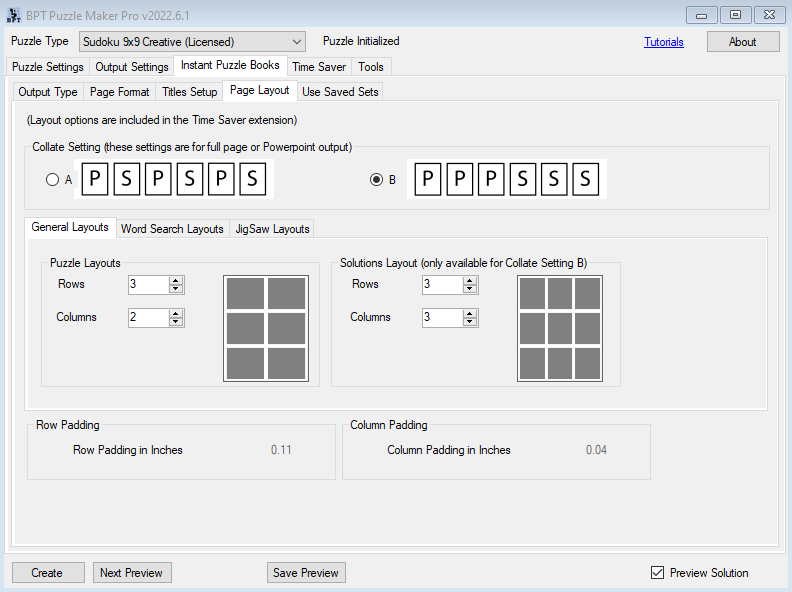Image resolution: width=792 pixels, height=592 pixels.
Task: Click the Next Preview button
Action: click(131, 572)
